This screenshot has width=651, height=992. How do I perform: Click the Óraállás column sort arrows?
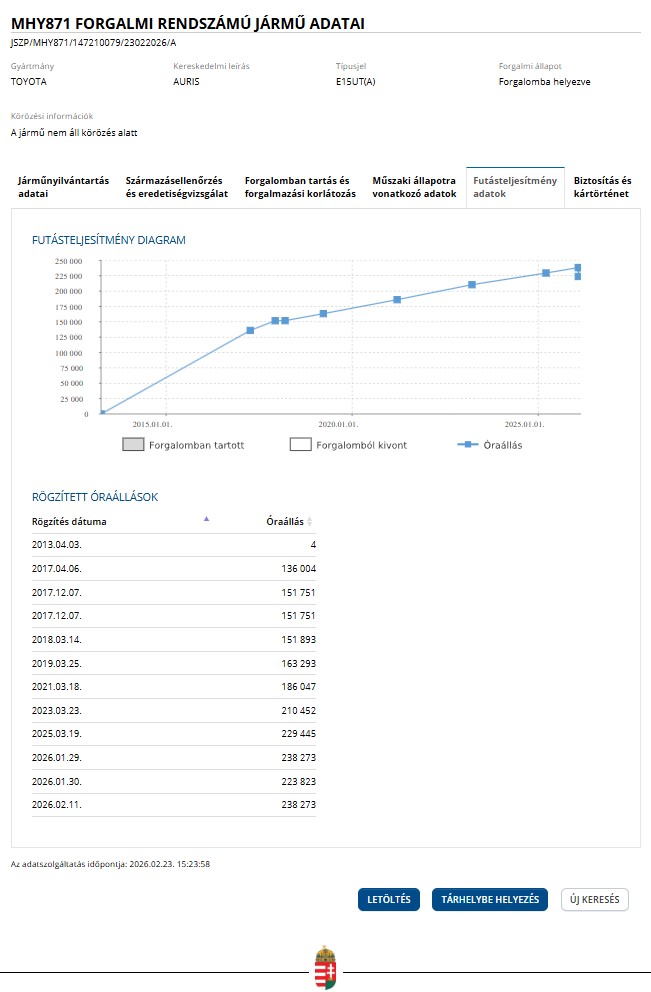310,522
